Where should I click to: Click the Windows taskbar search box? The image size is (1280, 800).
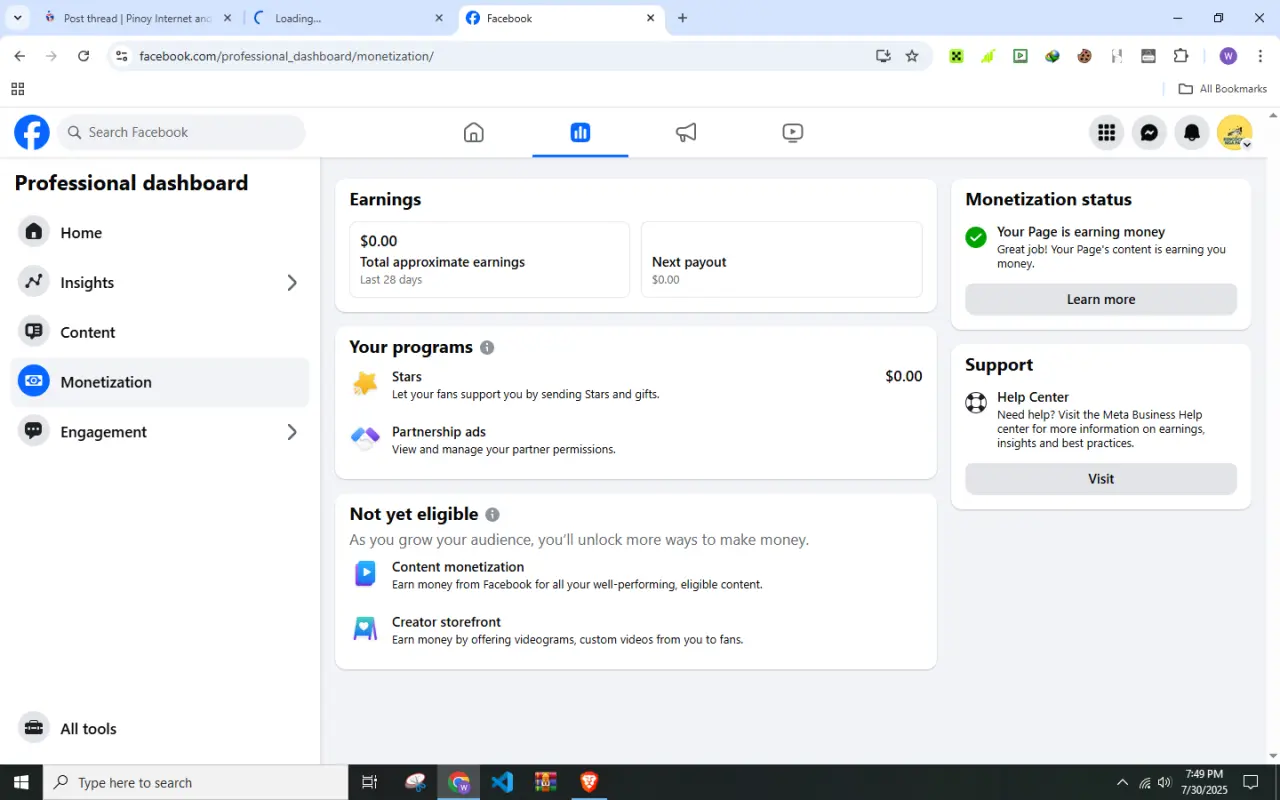(x=195, y=782)
